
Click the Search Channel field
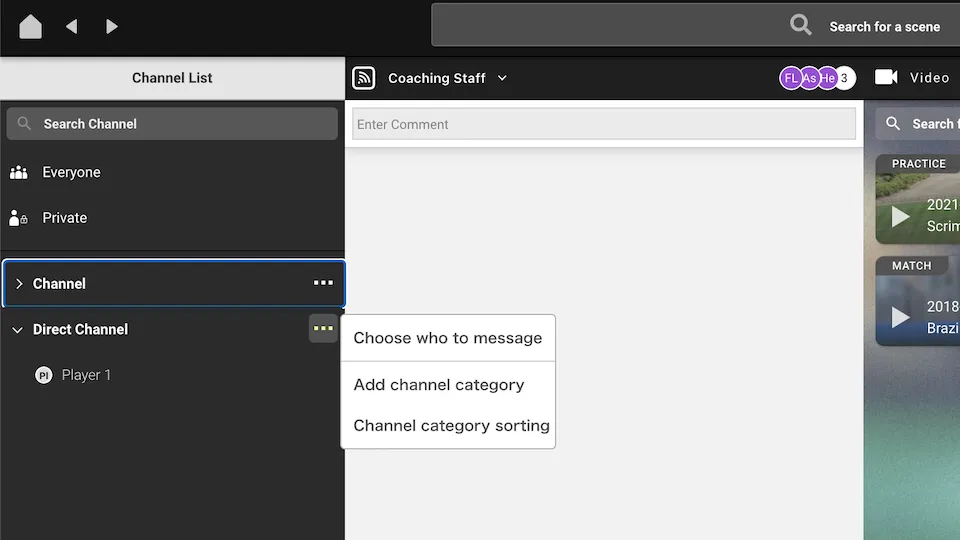(x=172, y=124)
